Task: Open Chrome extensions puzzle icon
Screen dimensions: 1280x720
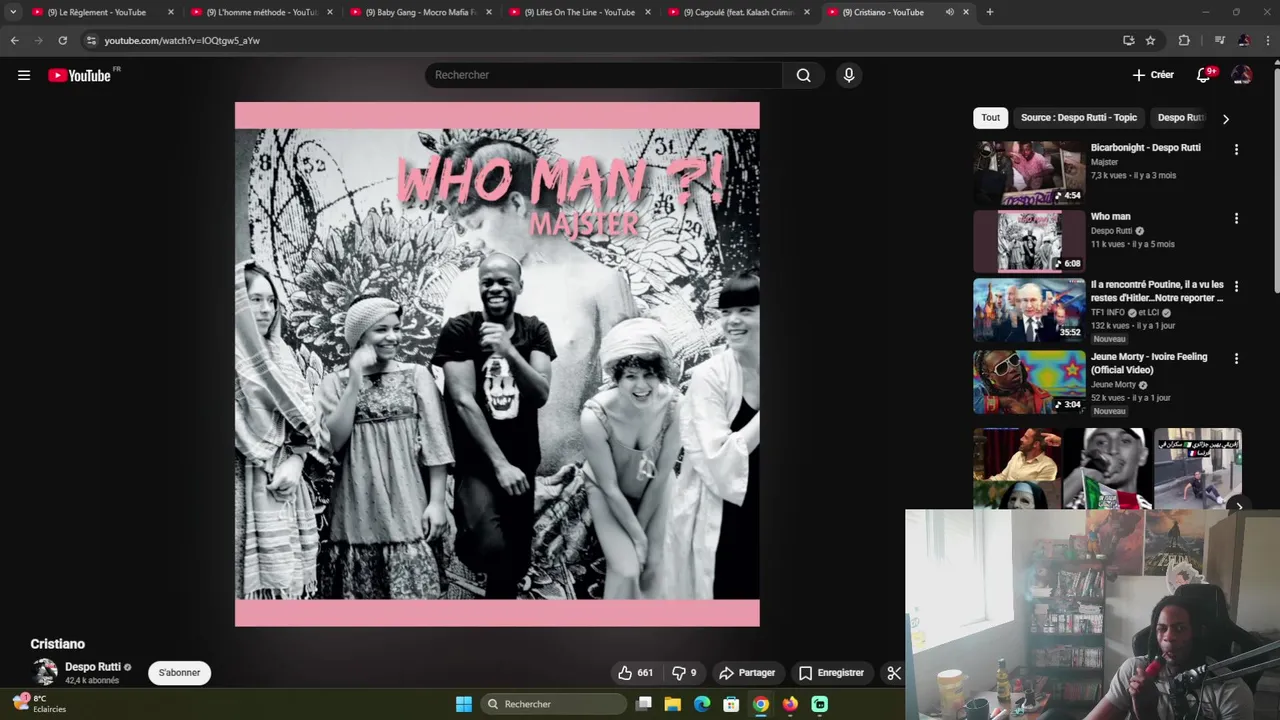Action: pyautogui.click(x=1184, y=40)
